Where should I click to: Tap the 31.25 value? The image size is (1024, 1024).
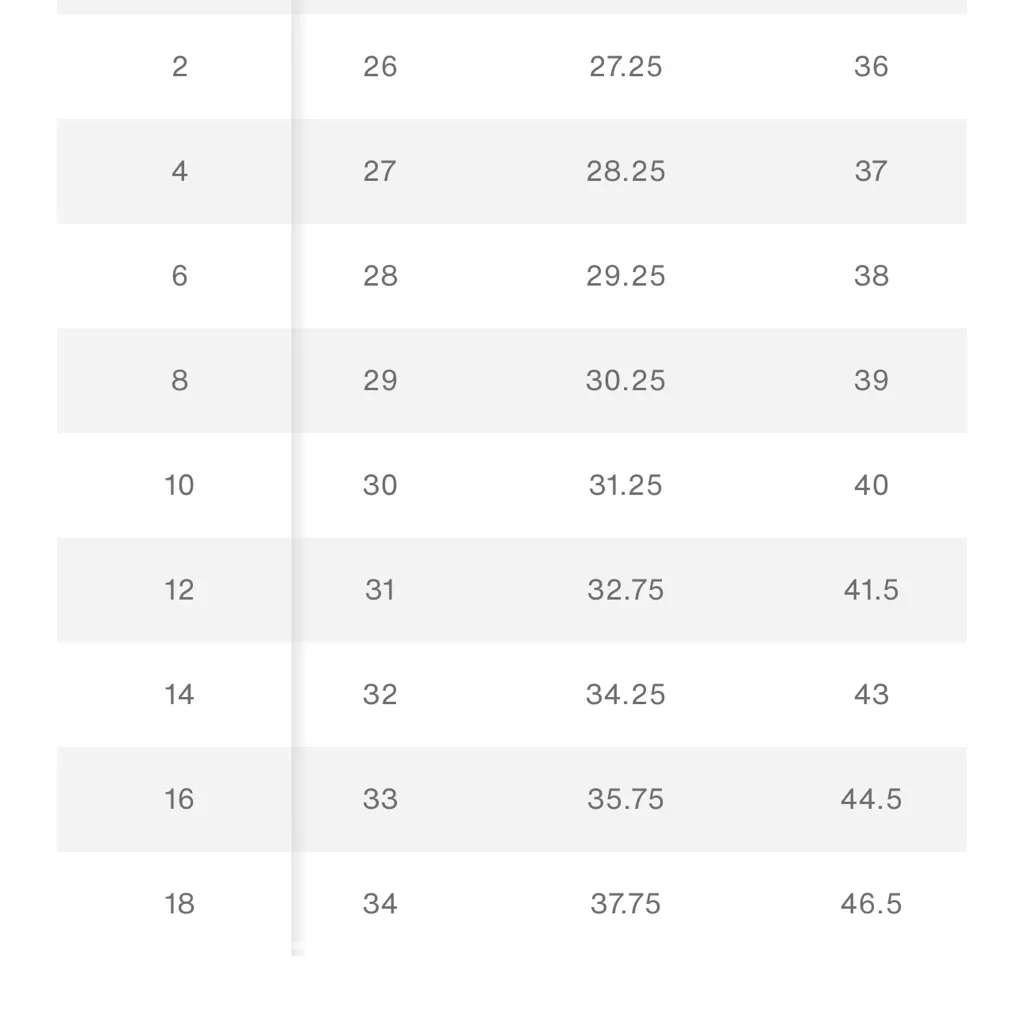pos(625,485)
